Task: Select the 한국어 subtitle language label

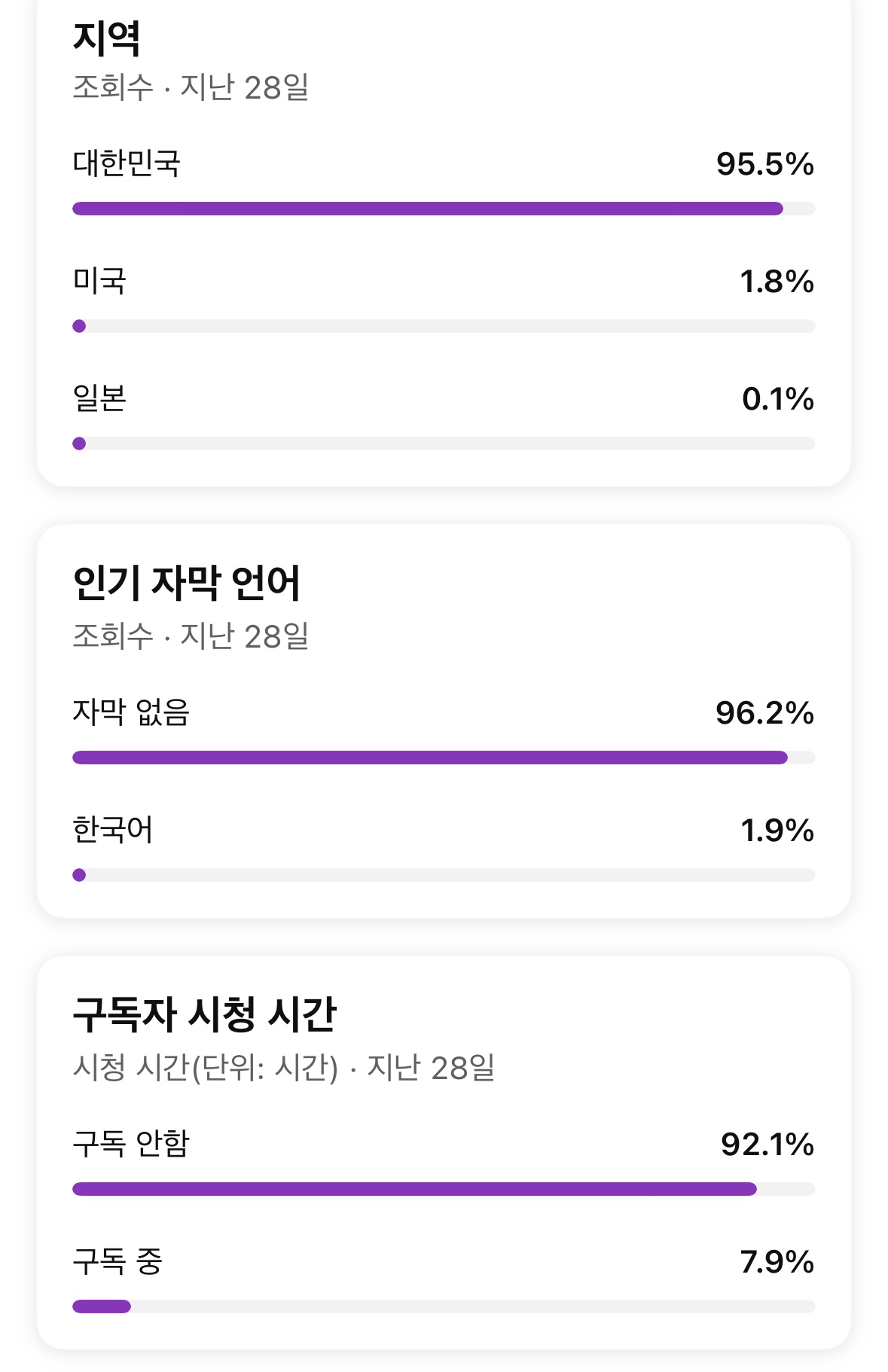Action: (x=113, y=830)
